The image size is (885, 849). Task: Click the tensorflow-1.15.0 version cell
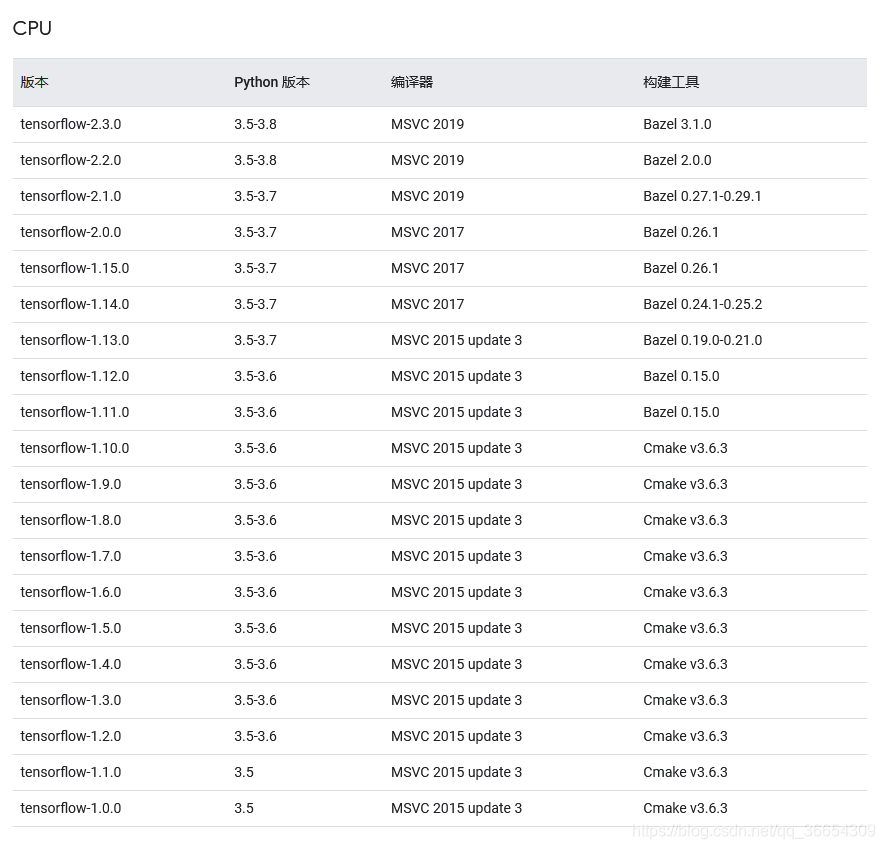point(75,268)
